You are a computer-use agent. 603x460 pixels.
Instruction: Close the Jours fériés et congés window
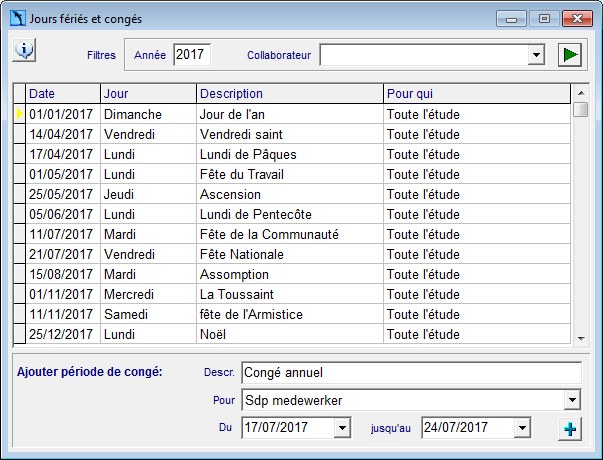(x=577, y=18)
